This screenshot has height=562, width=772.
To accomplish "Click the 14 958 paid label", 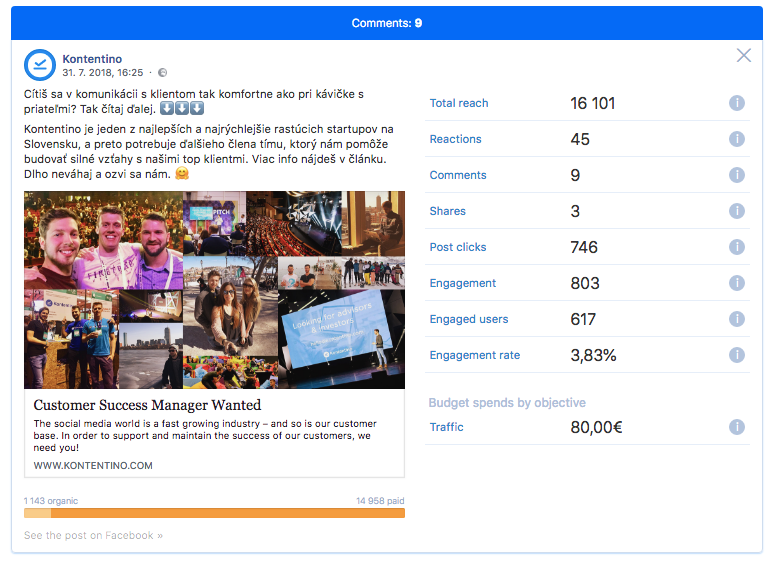I will tap(380, 501).
